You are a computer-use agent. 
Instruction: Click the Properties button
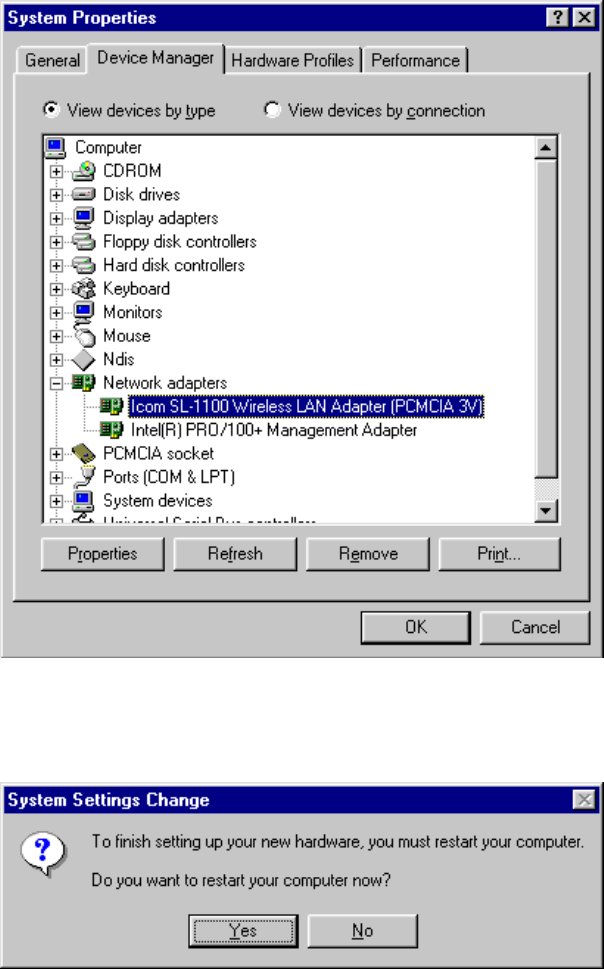coord(103,554)
